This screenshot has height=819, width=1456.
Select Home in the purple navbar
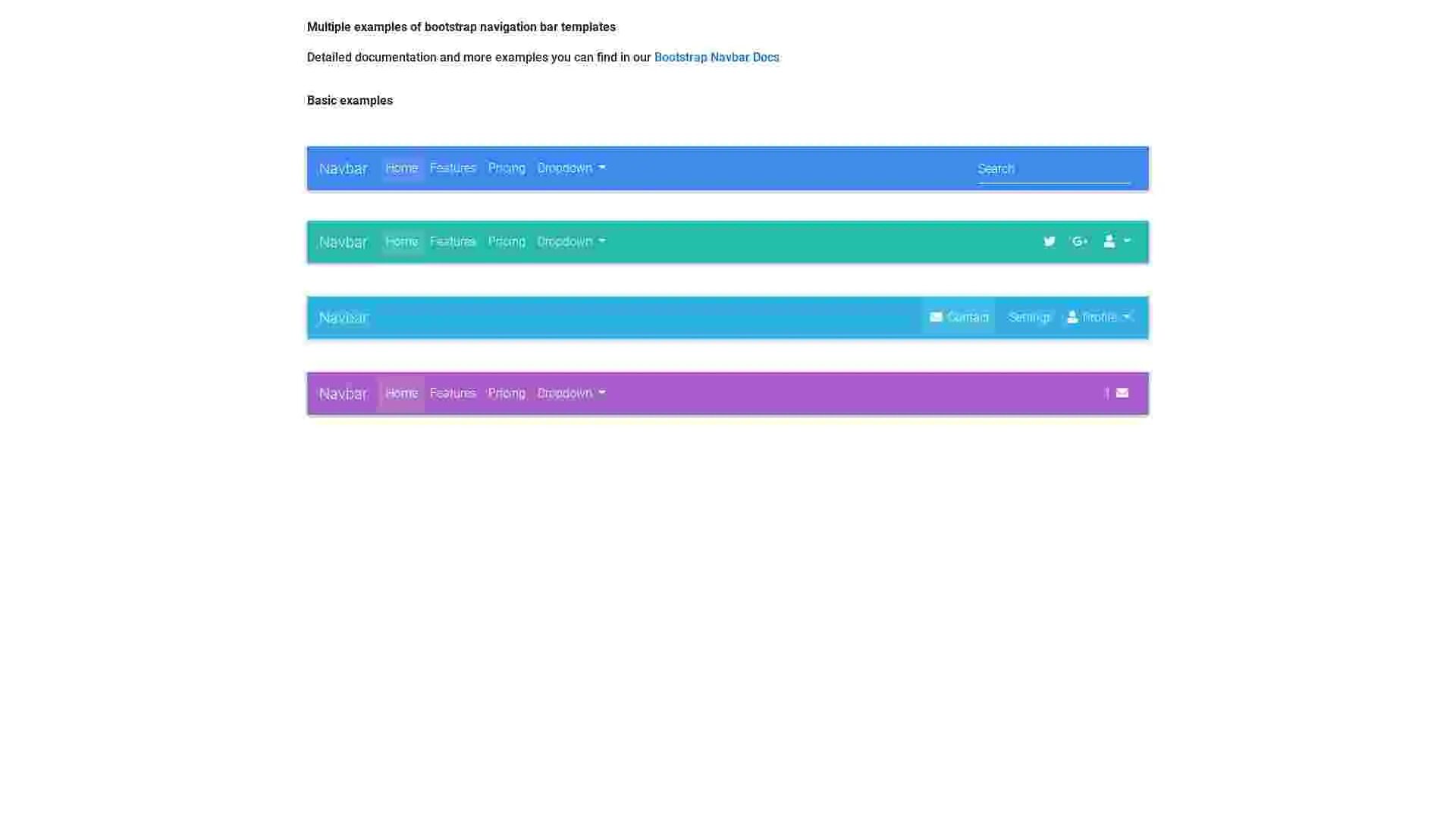coord(401,393)
